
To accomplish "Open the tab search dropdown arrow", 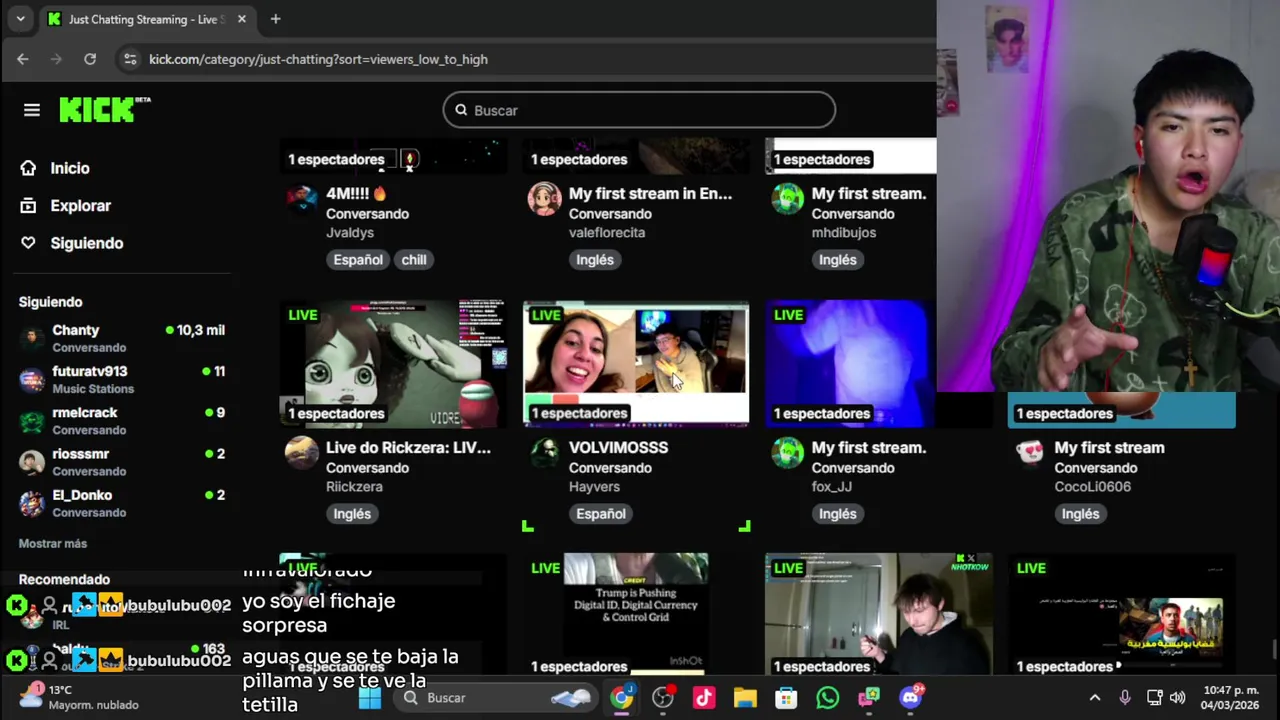I will pos(20,19).
